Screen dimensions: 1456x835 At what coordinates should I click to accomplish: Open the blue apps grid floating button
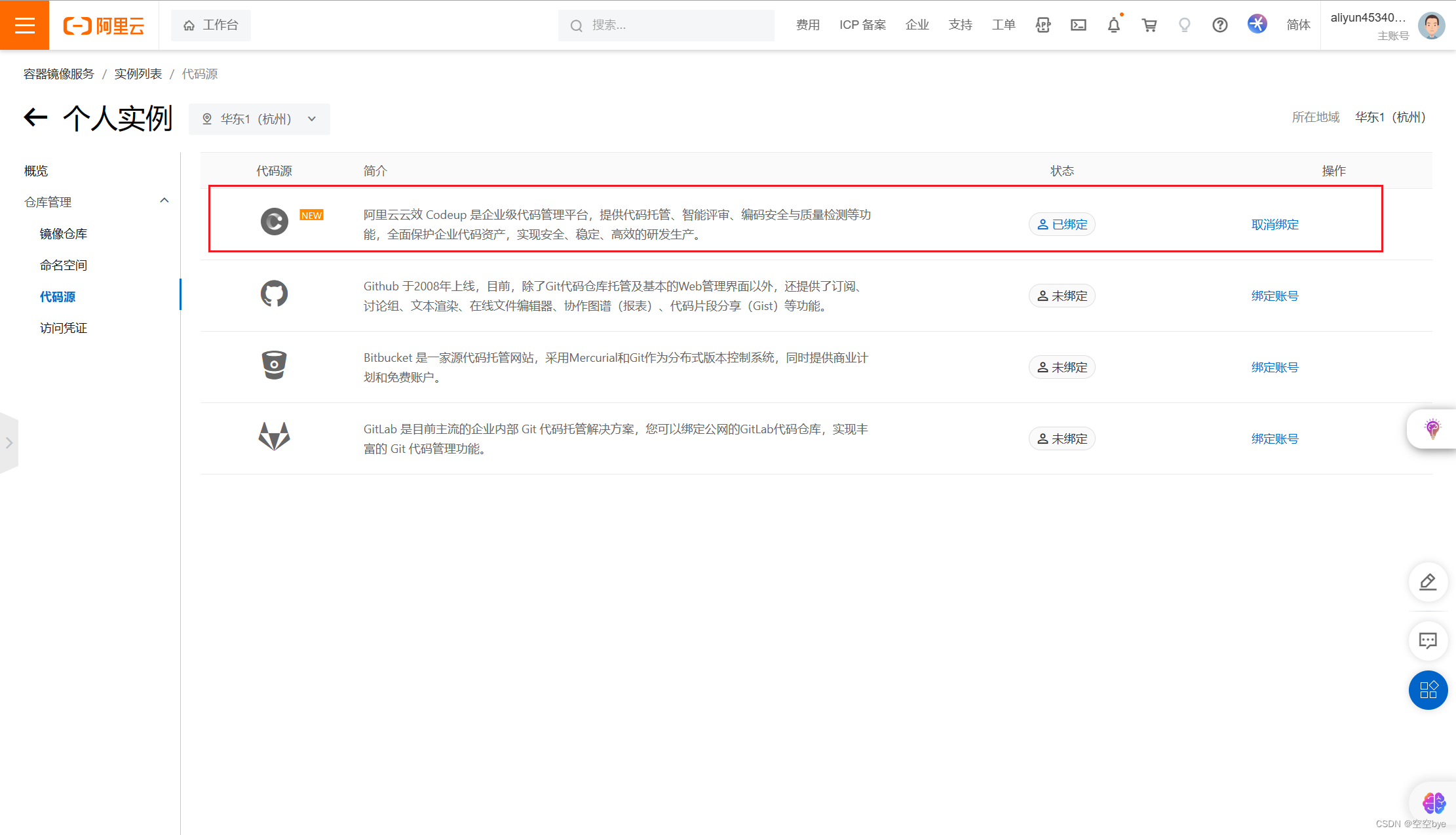click(x=1428, y=690)
